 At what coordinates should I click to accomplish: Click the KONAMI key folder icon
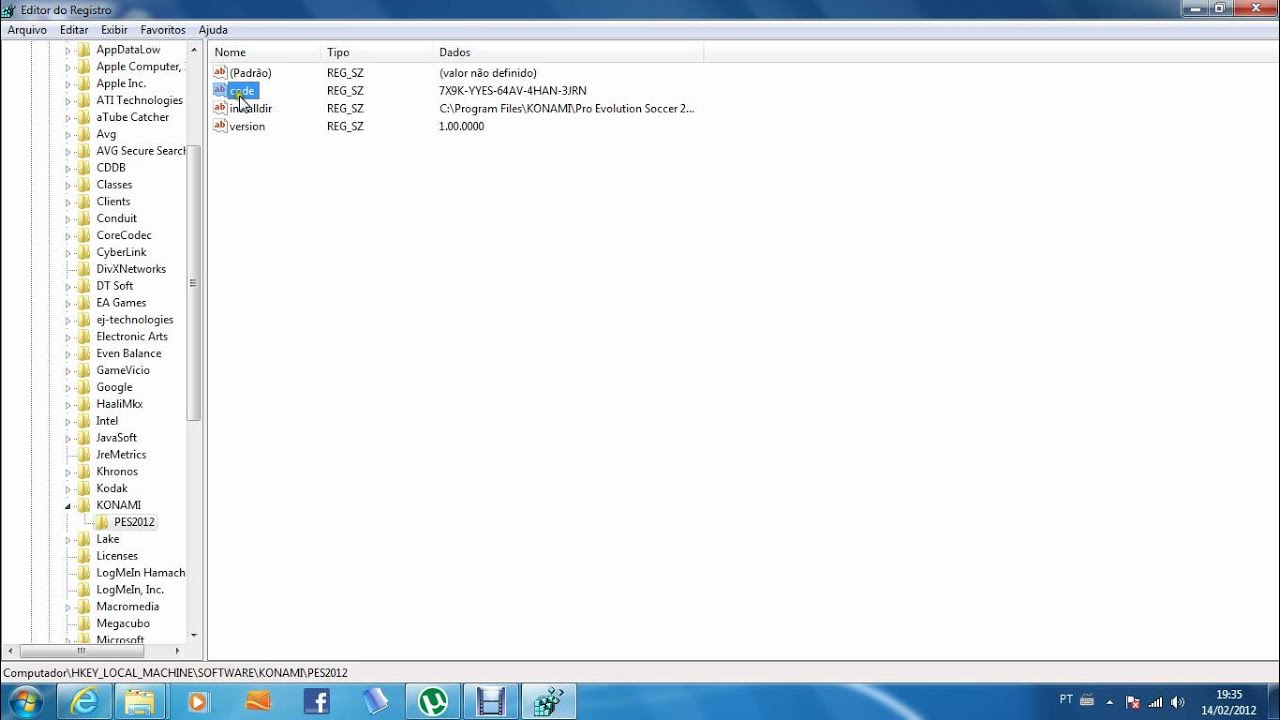[x=84, y=506]
